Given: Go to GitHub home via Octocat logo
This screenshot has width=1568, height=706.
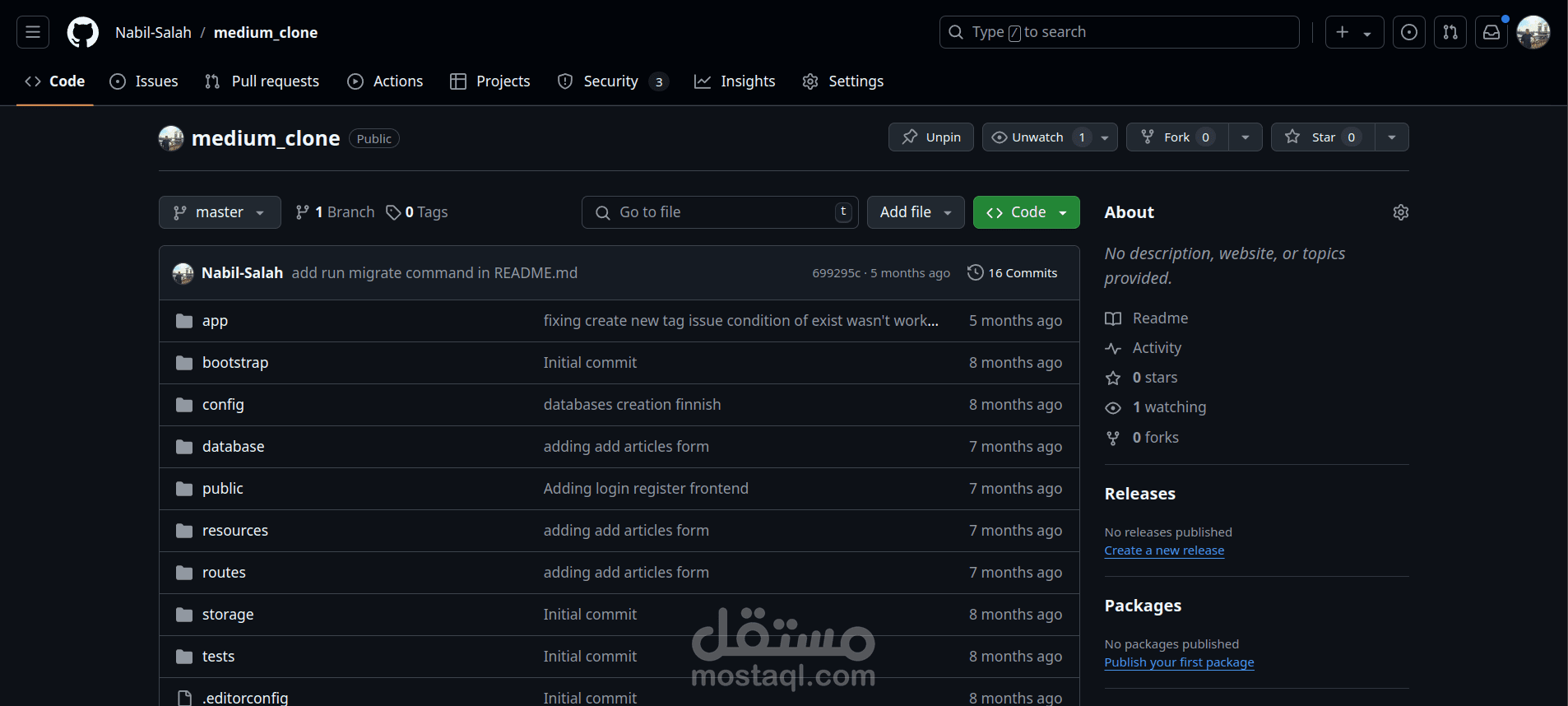Looking at the screenshot, I should (82, 32).
